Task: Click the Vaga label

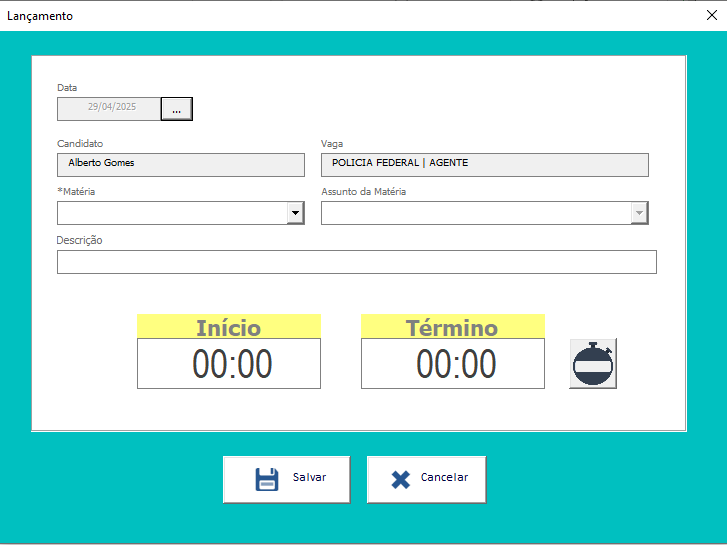Action: (x=332, y=144)
